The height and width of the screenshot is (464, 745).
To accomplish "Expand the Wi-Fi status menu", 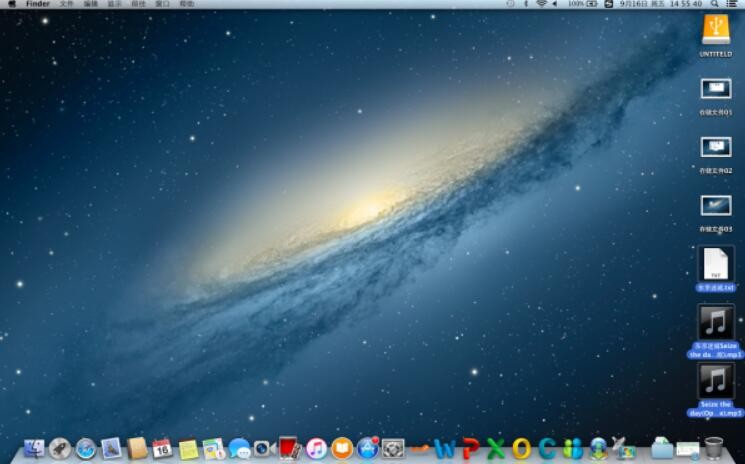I will [541, 4].
